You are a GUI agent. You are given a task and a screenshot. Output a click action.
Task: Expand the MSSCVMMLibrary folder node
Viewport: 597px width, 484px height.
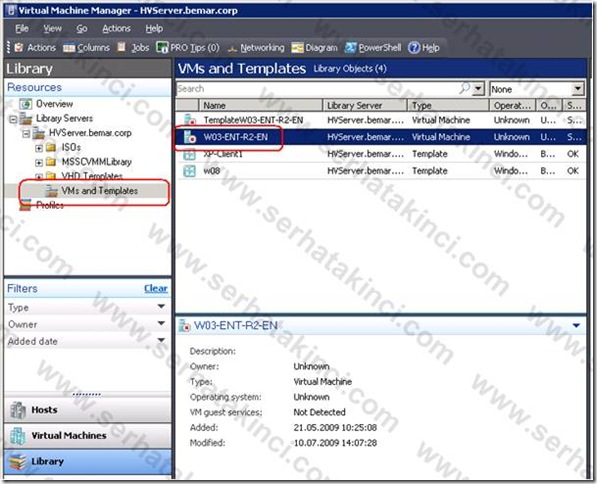(x=39, y=163)
